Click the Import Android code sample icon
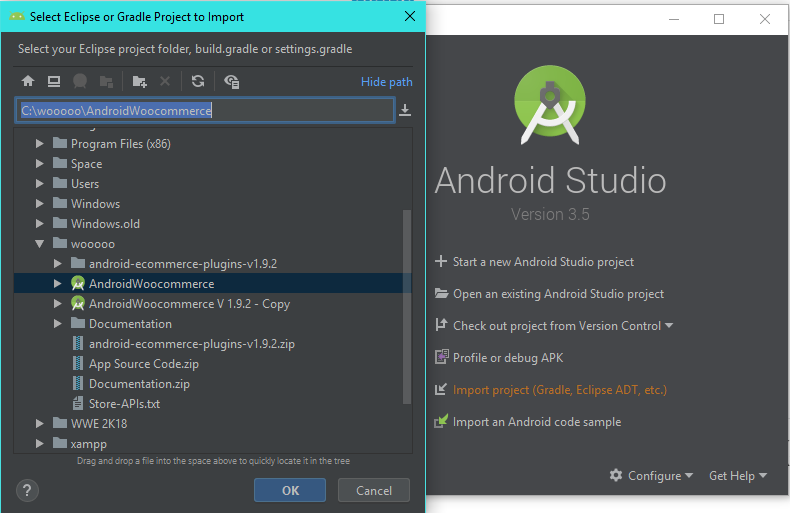The height and width of the screenshot is (513, 790). coord(441,421)
